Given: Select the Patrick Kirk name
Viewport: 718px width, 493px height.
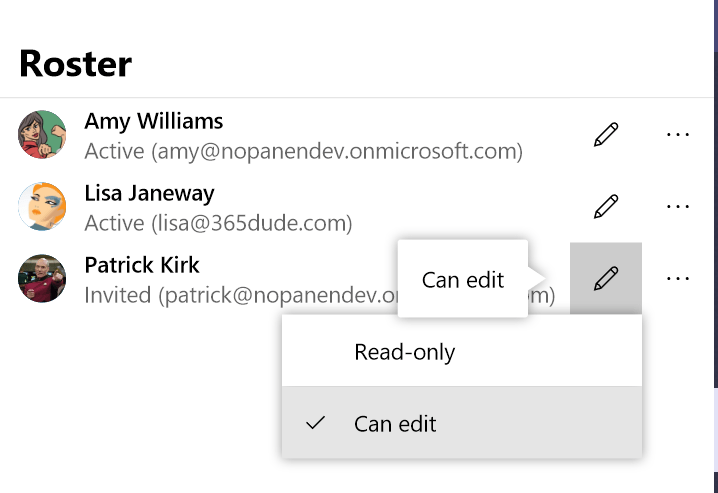Looking at the screenshot, I should [x=142, y=265].
